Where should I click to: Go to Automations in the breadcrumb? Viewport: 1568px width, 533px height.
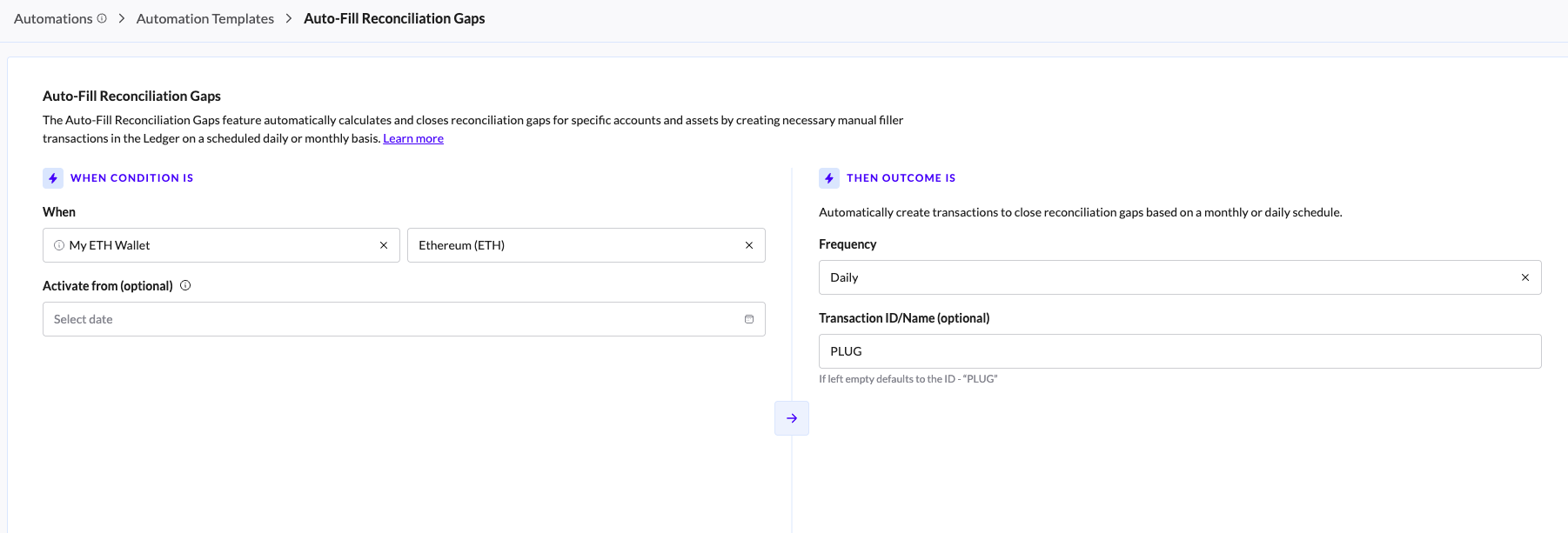pos(53,18)
